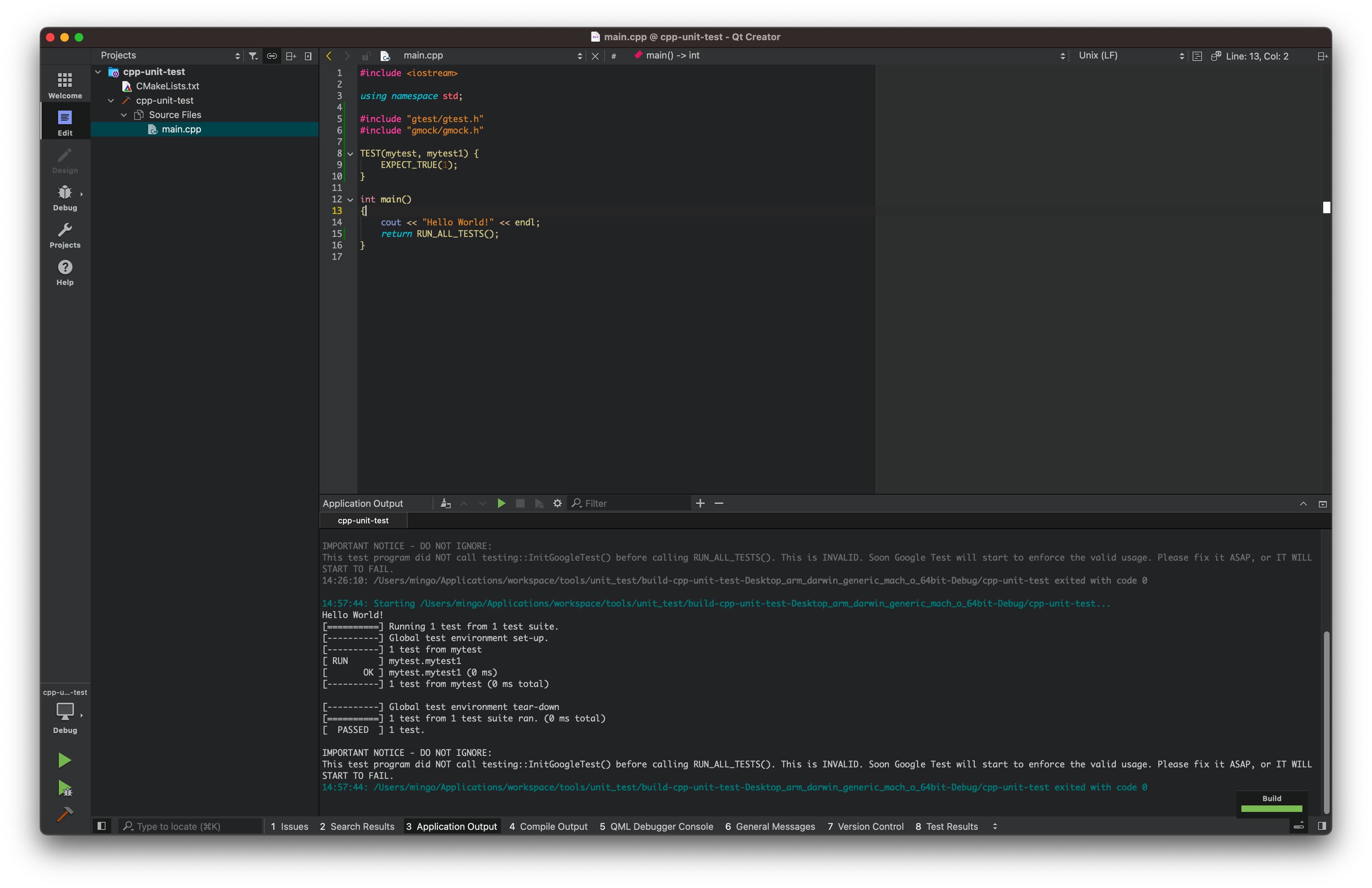Go forward in editor history

[347, 56]
